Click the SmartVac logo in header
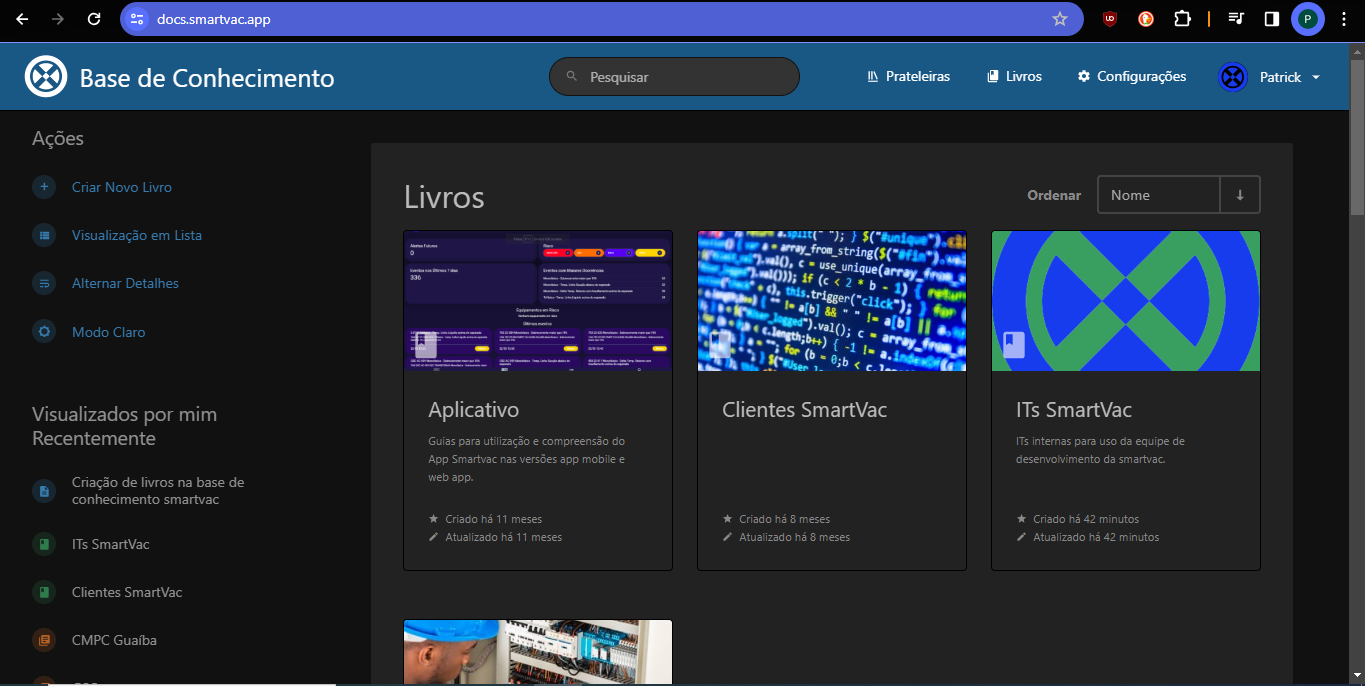Screen dimensions: 1365x686 tap(46, 77)
